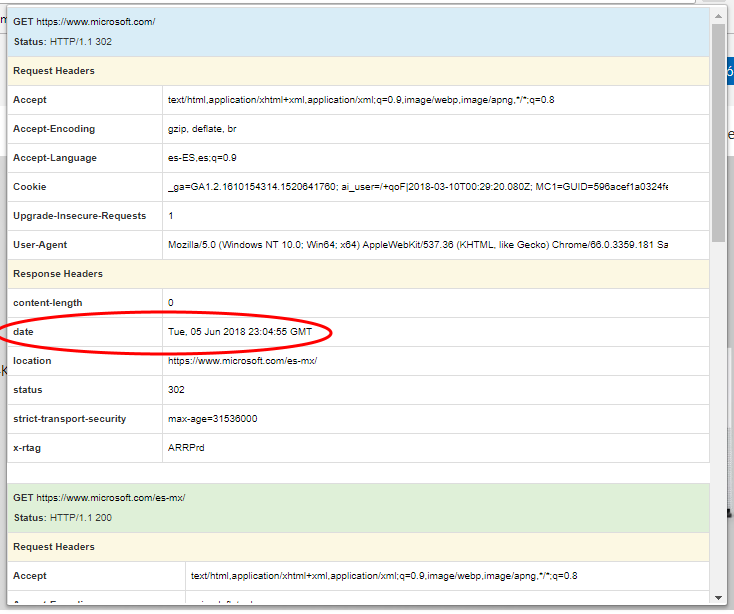Click the scrollbar up arrow
The image size is (734, 614).
click(x=718, y=16)
